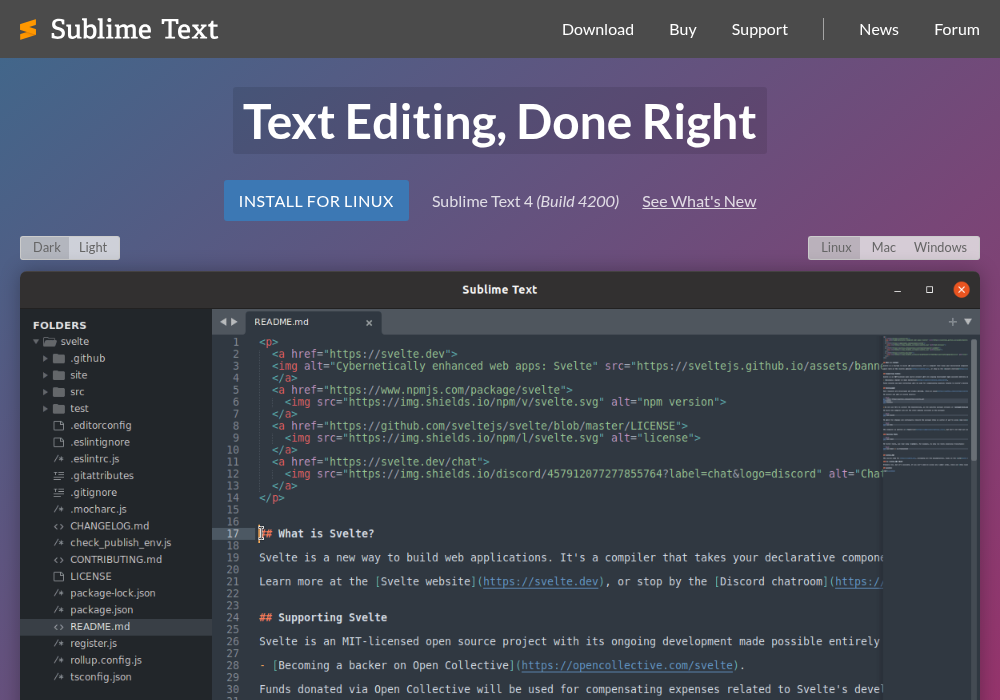Viewport: 1000px width, 700px height.
Task: Open package.json in the sidebar
Action: (102, 609)
